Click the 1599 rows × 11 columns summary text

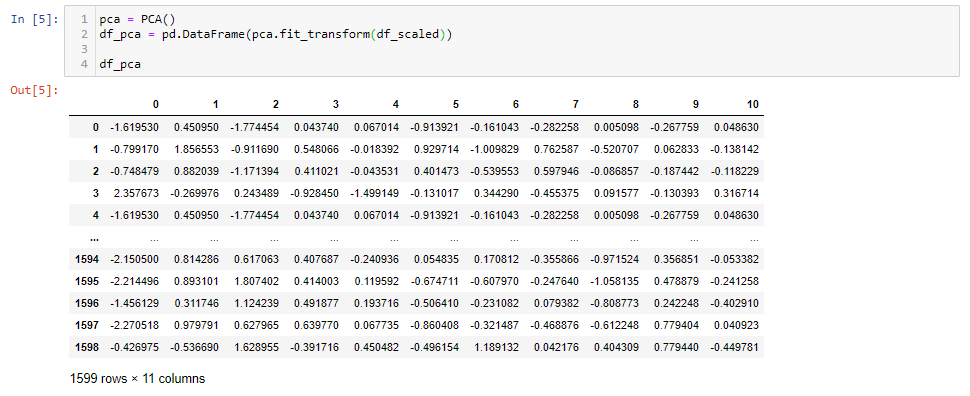click(x=137, y=377)
